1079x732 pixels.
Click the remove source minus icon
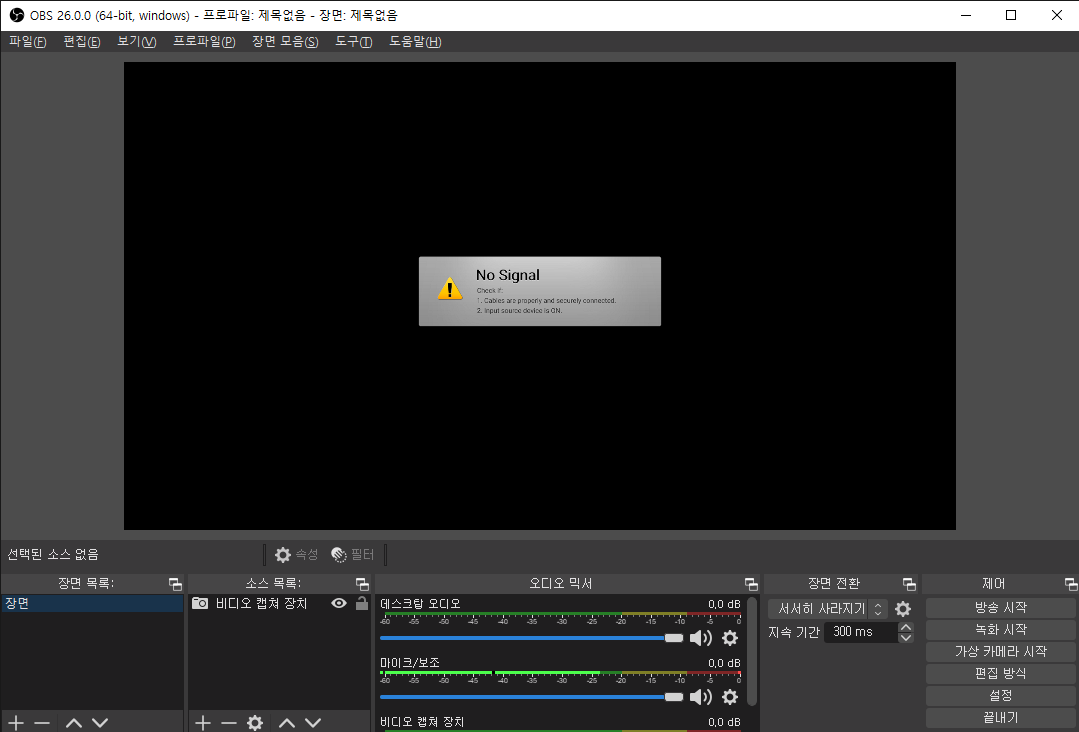(x=228, y=722)
